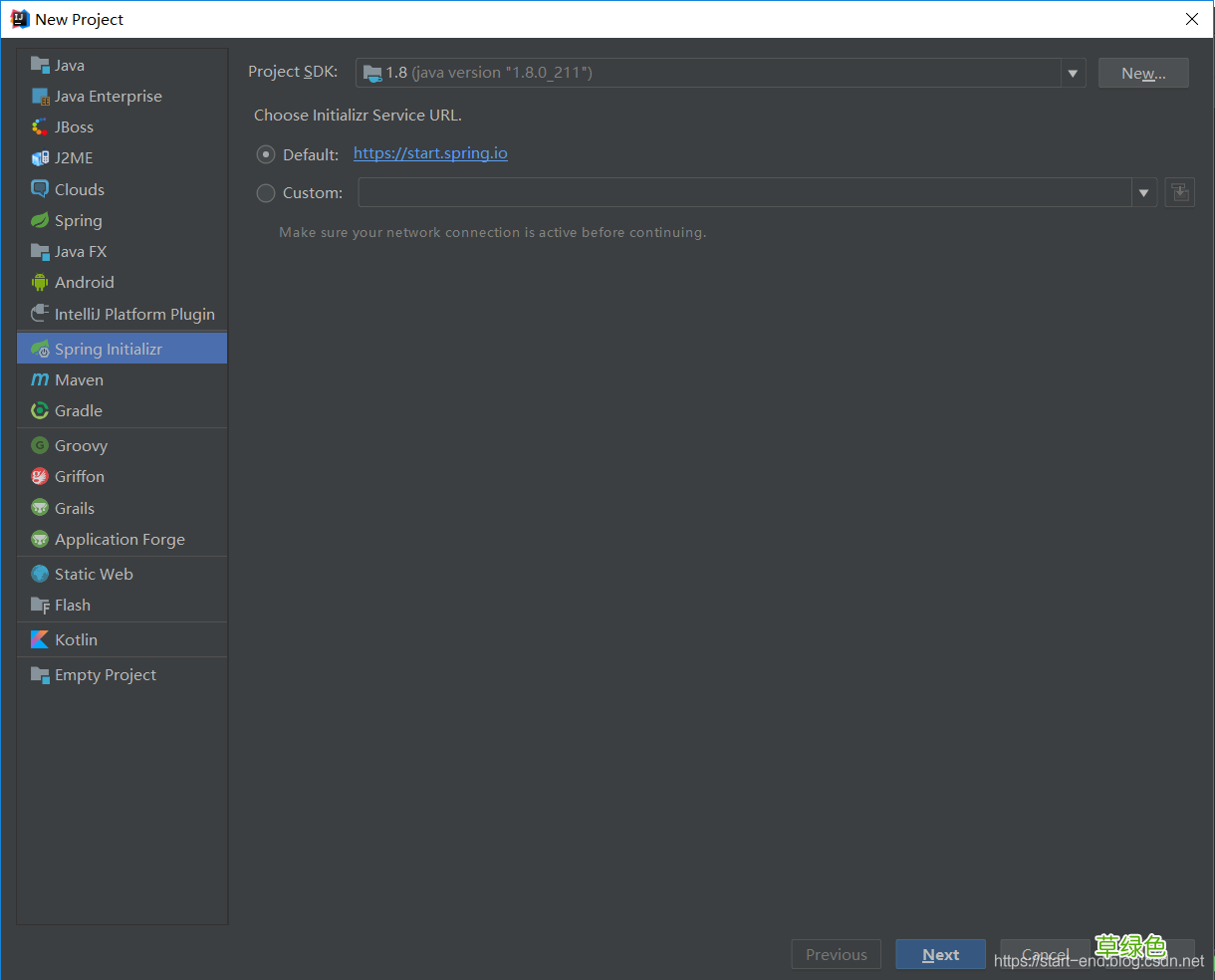
Task: Click the disabled Previous button
Action: (837, 954)
